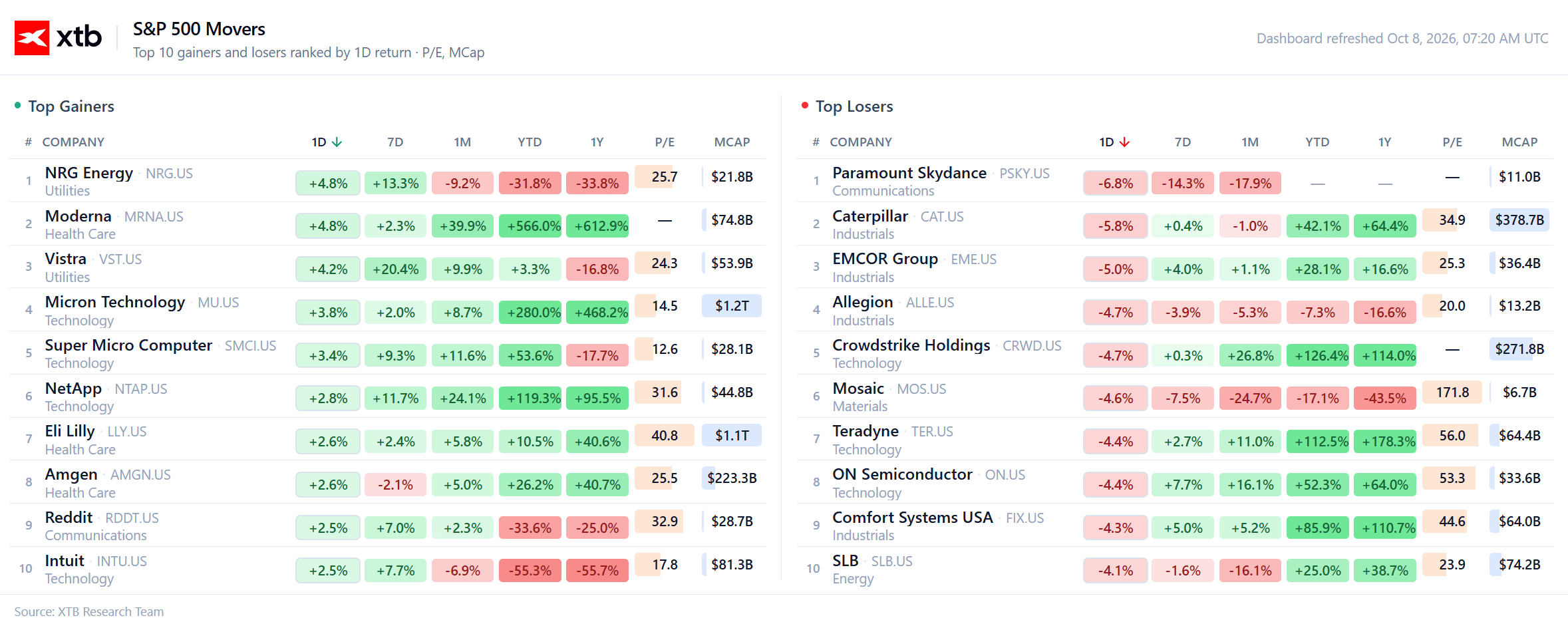This screenshot has width=1568, height=622.
Task: Click the Top Gainers section title
Action: pyautogui.click(x=71, y=106)
